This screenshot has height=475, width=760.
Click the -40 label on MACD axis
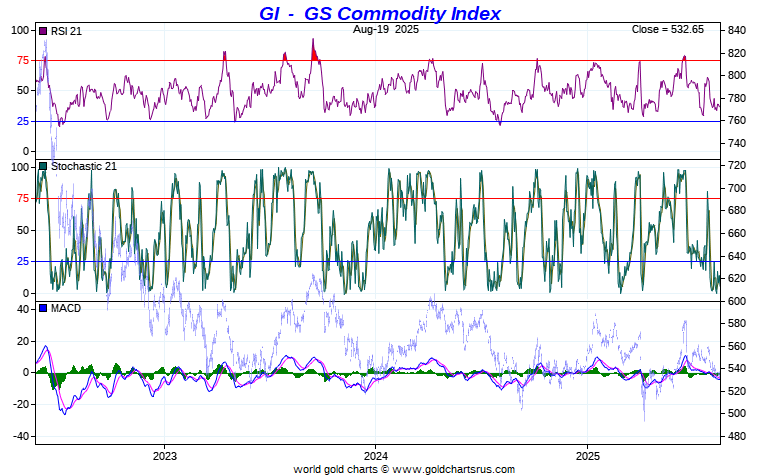[18, 436]
